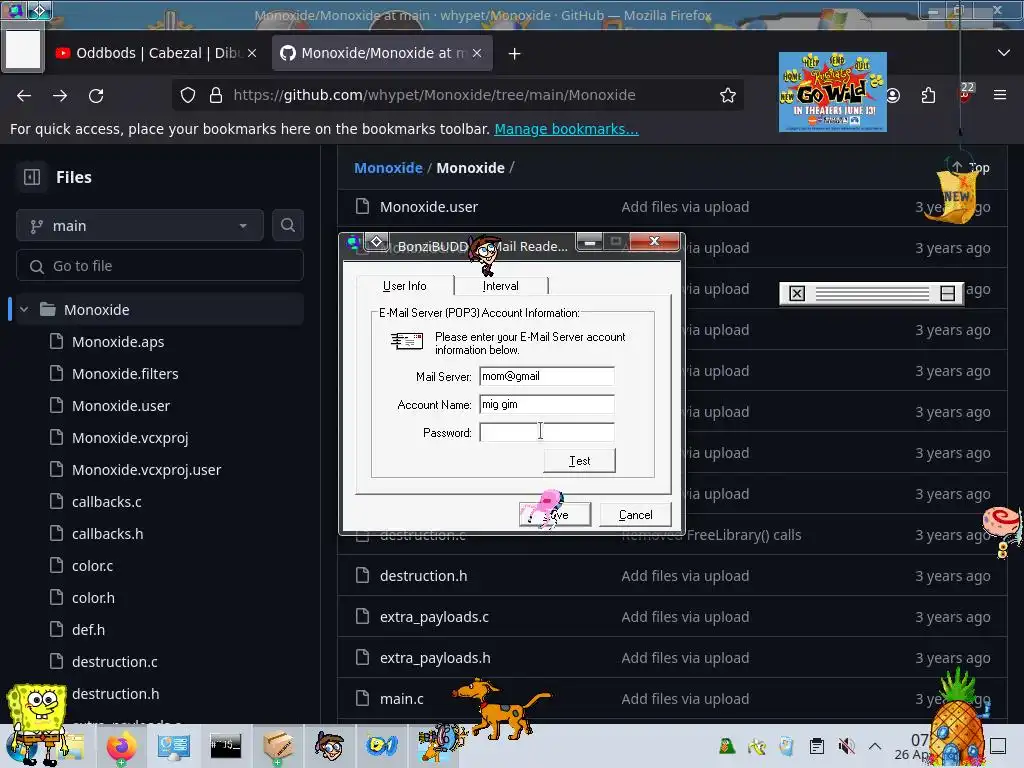
Task: Open a new browser tab
Action: point(515,54)
